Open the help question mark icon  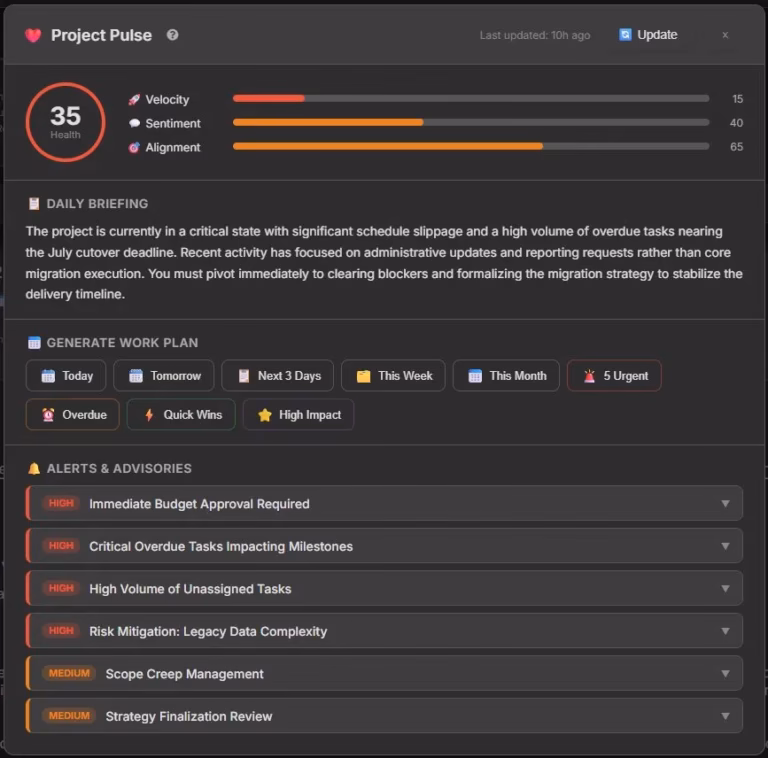pos(172,35)
